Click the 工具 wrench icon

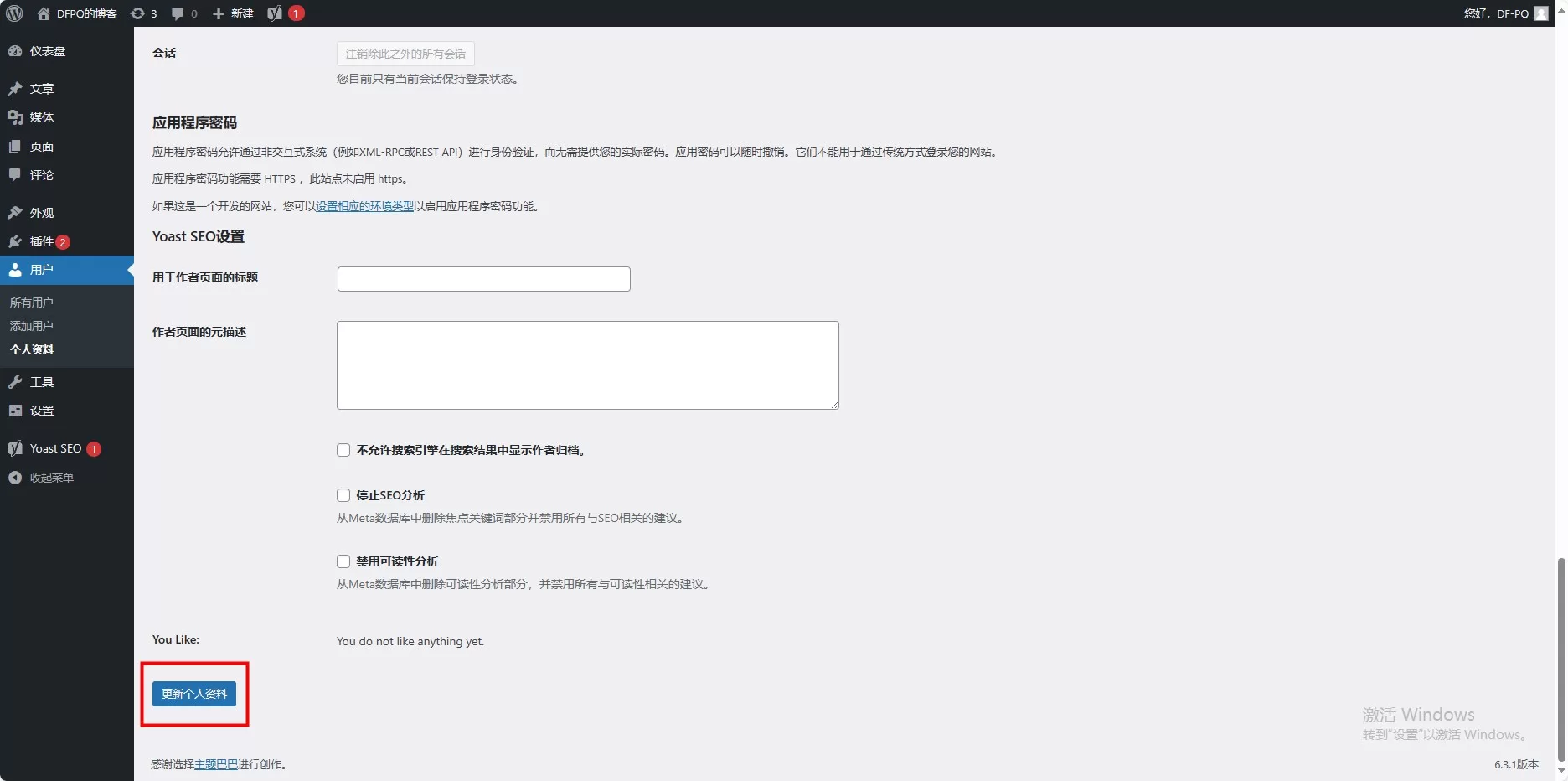[15, 382]
